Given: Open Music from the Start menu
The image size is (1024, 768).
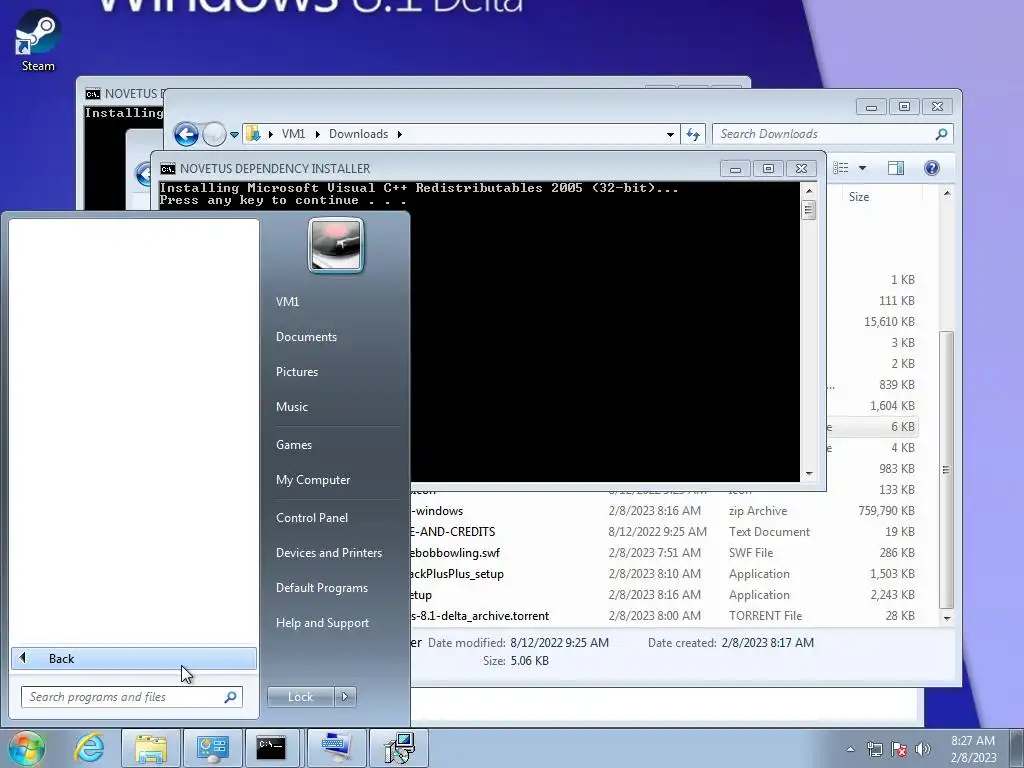Looking at the screenshot, I should [291, 407].
